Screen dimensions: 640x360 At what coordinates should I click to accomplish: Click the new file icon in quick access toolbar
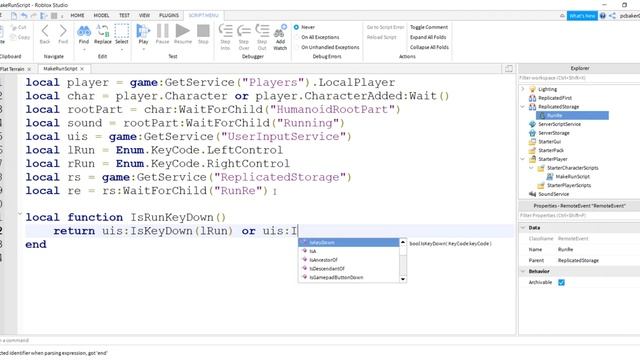click(x=14, y=16)
